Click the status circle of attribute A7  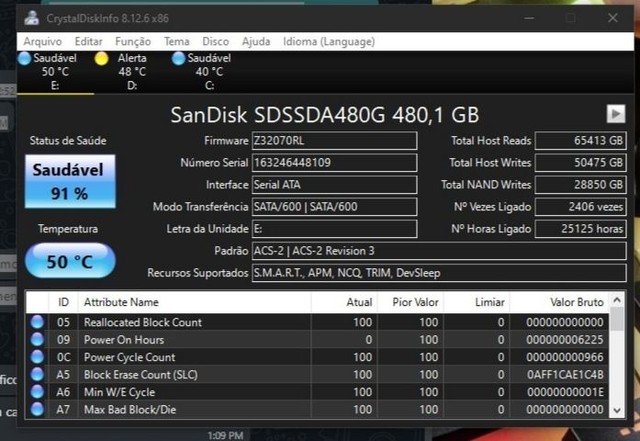coord(37,410)
